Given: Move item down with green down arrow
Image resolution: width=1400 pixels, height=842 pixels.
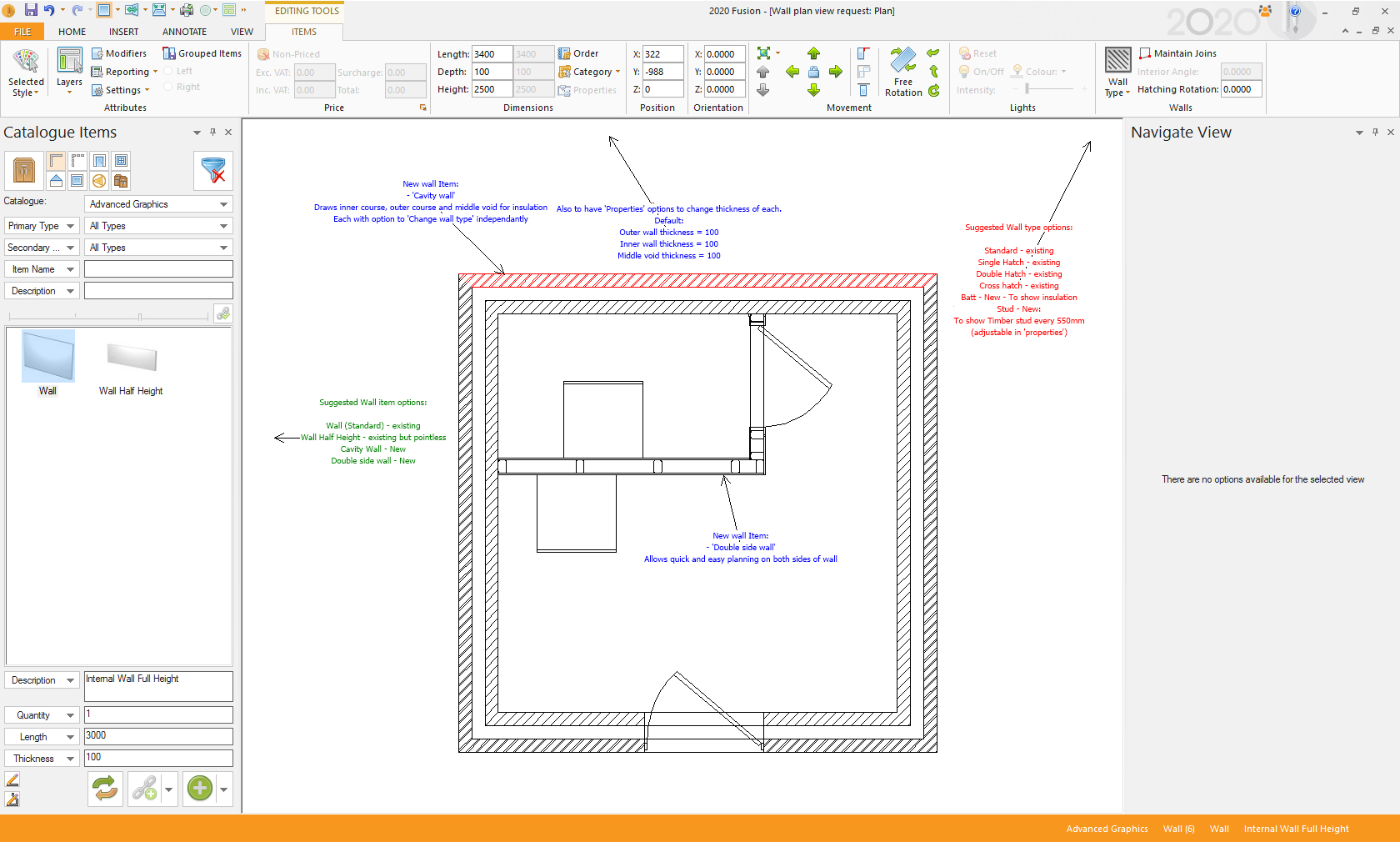Looking at the screenshot, I should coord(813,90).
